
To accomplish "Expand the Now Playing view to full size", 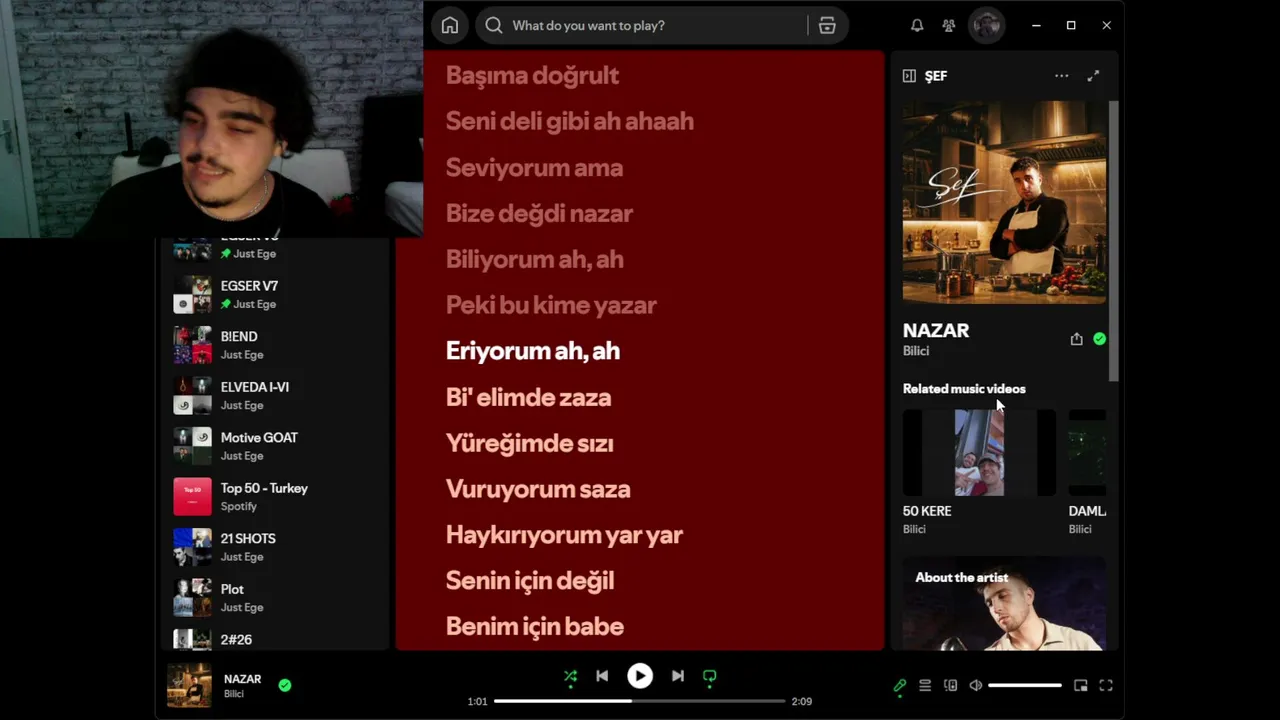I will (1093, 76).
